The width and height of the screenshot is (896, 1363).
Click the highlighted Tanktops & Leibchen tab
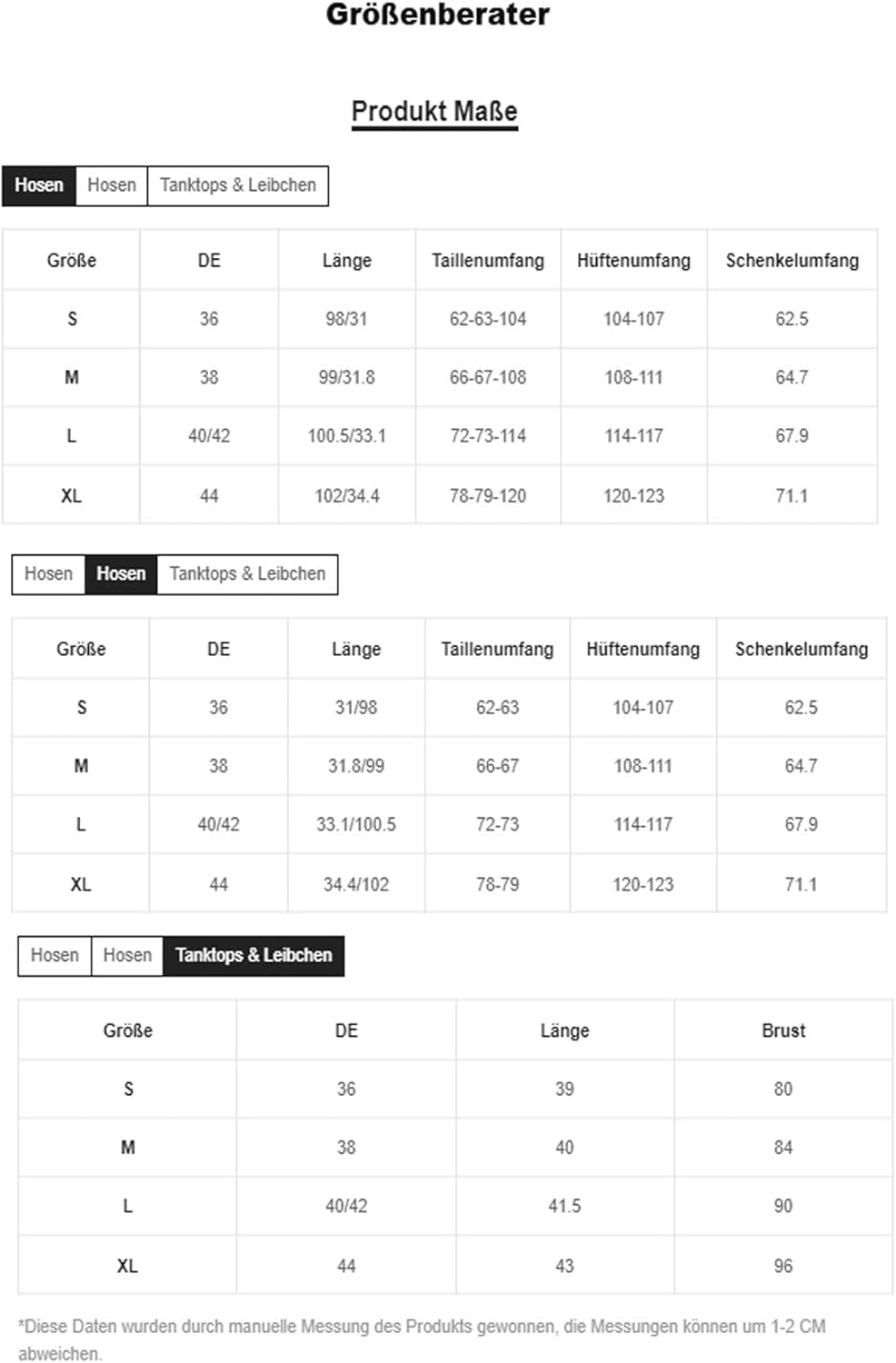pos(254,956)
